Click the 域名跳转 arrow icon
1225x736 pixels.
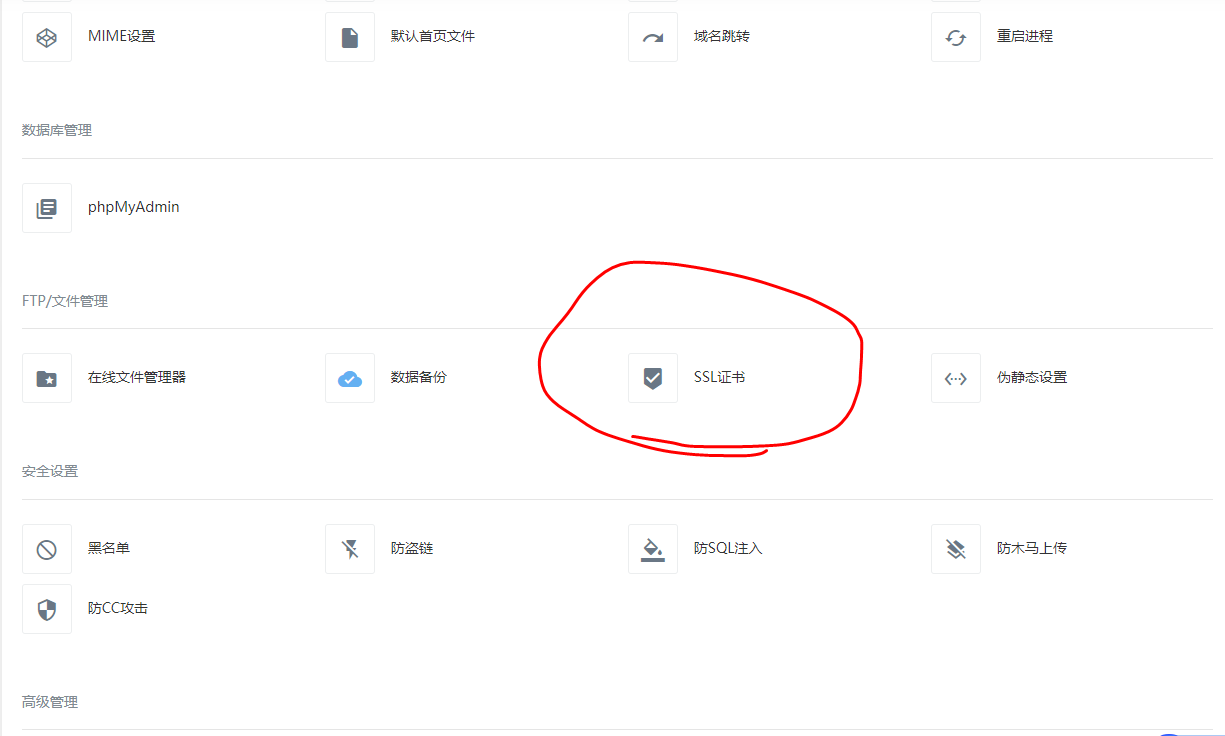tap(653, 37)
